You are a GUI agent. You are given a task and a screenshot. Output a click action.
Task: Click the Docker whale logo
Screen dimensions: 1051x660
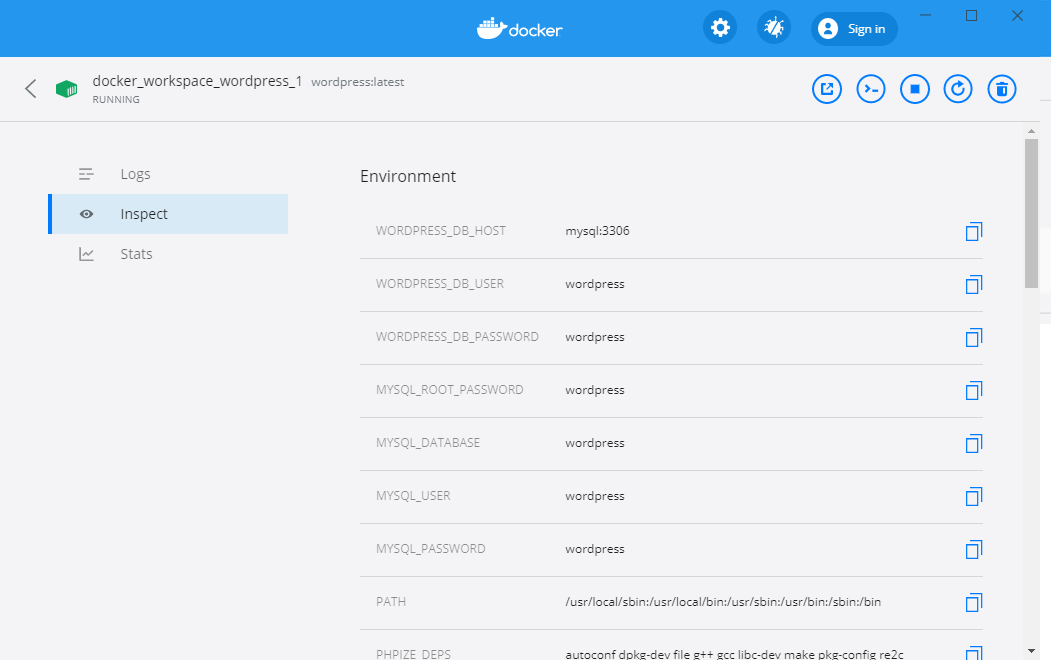519,29
